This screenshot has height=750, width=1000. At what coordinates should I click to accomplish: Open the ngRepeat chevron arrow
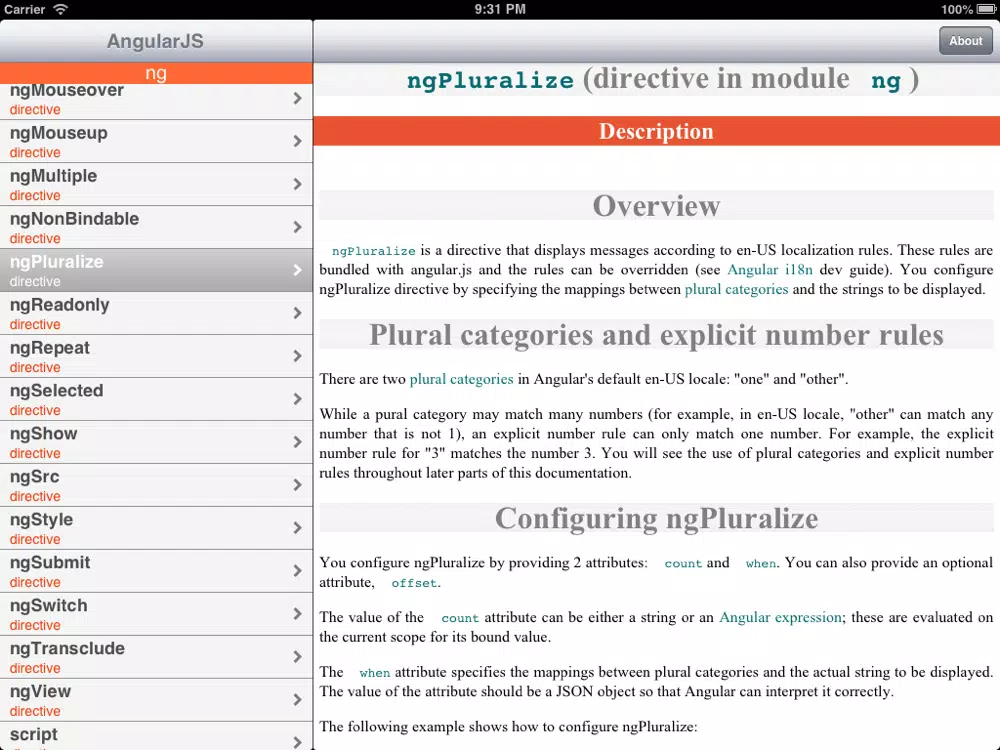point(297,356)
